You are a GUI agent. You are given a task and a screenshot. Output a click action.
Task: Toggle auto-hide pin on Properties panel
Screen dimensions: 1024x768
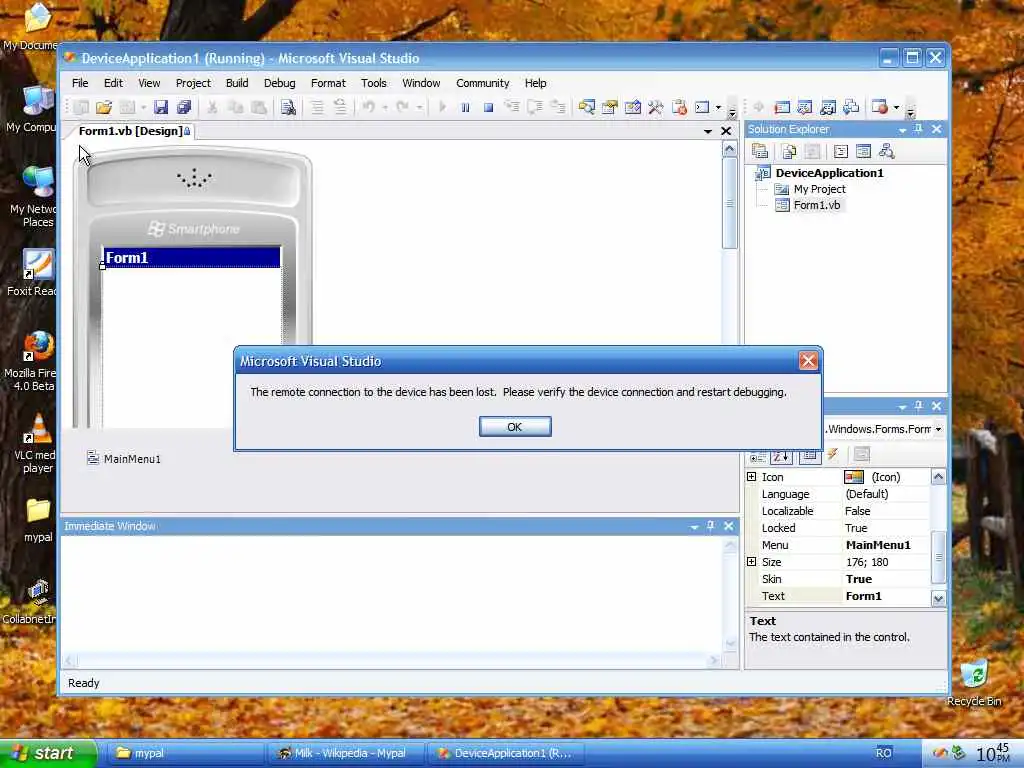tap(918, 406)
